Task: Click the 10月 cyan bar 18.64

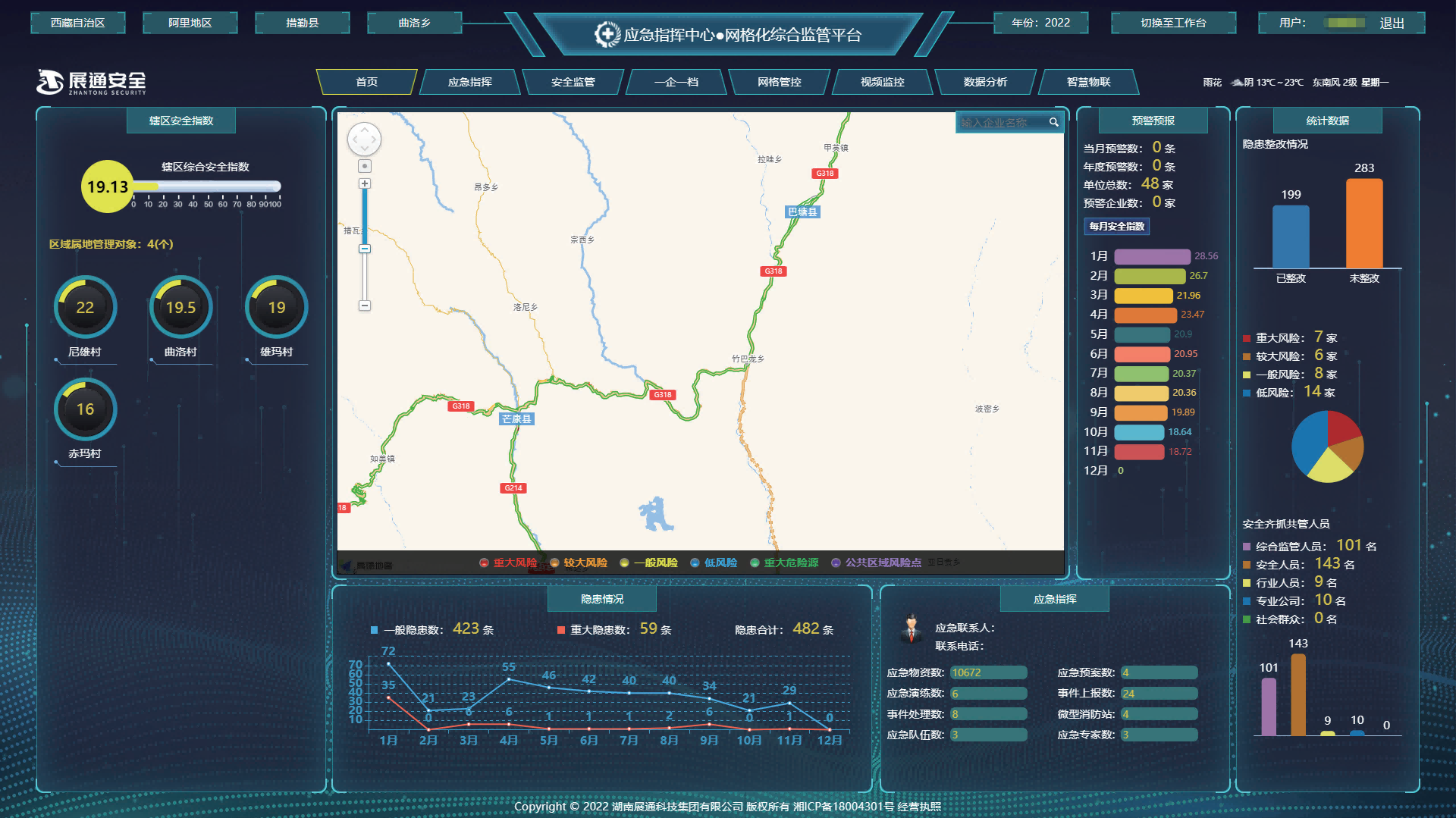Action: pyautogui.click(x=1139, y=432)
